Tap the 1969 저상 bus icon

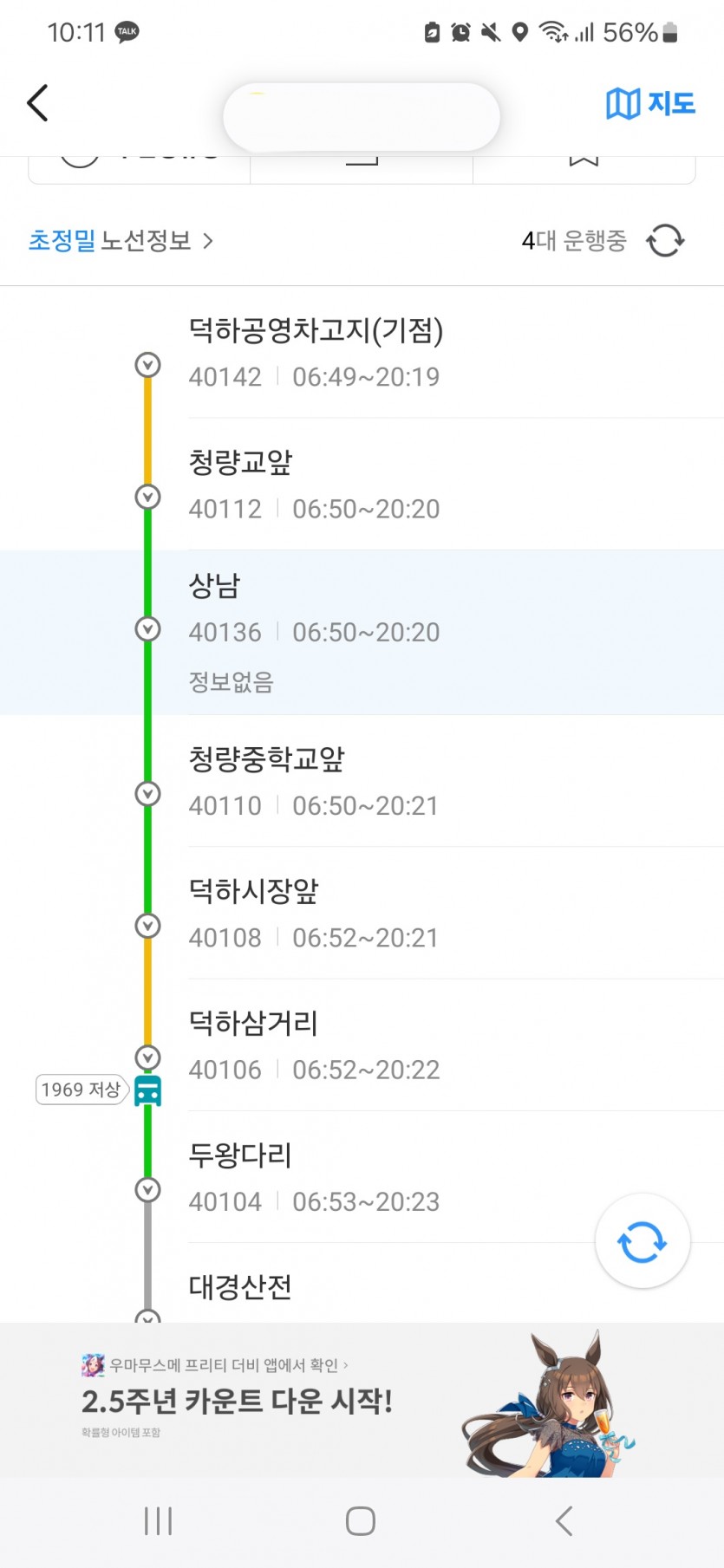pos(148,1090)
